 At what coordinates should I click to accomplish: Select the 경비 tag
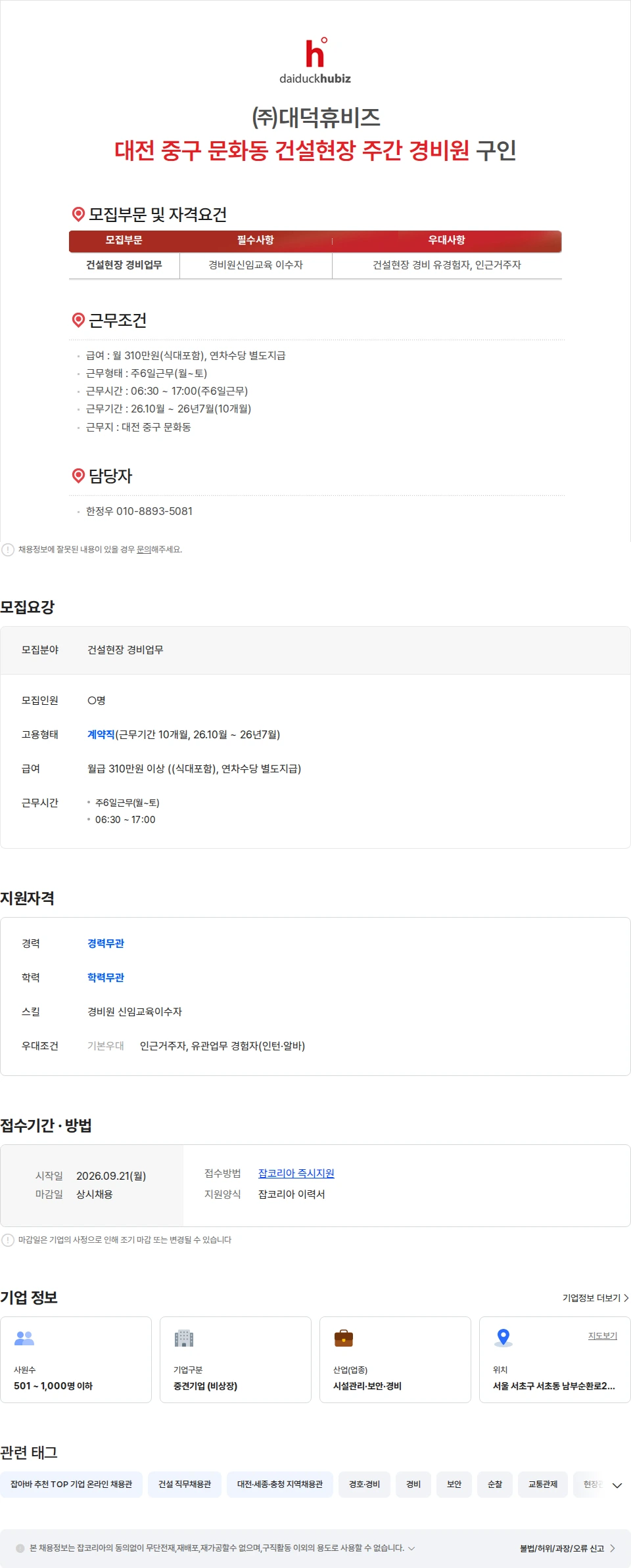413,1485
